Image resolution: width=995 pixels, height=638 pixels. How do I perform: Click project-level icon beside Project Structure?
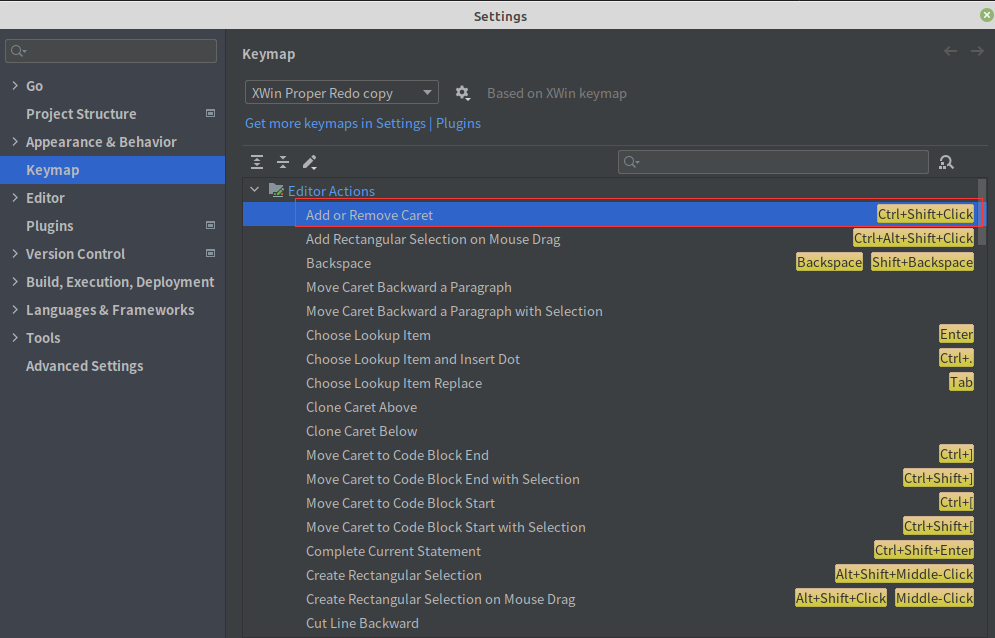pos(211,113)
